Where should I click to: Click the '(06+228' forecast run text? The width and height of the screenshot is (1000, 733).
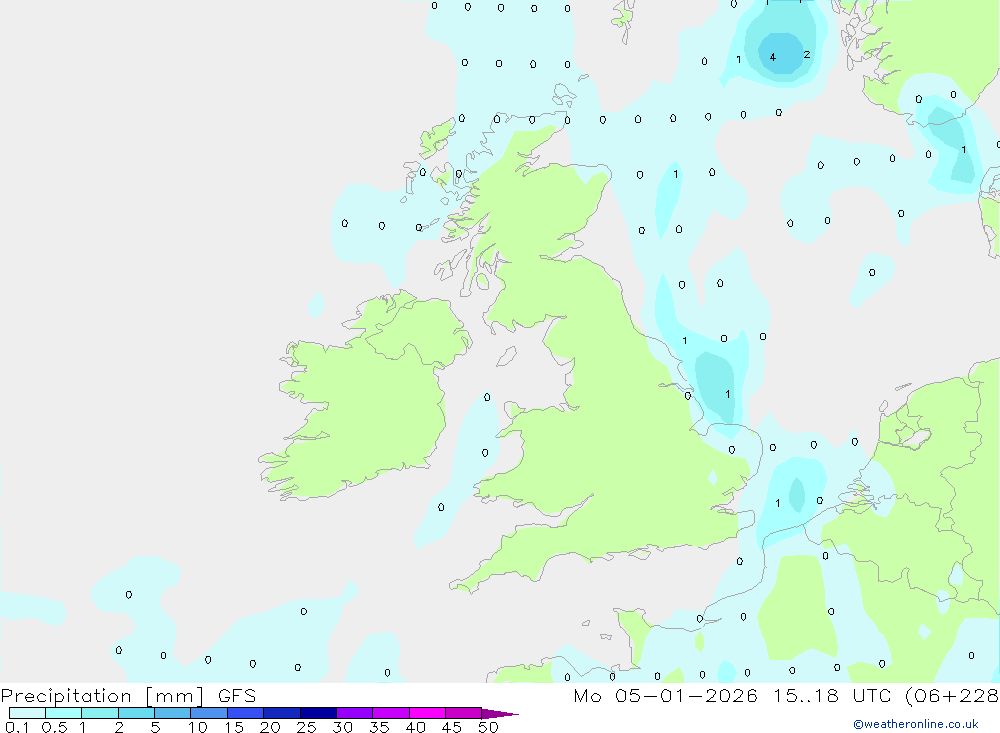[x=952, y=696]
